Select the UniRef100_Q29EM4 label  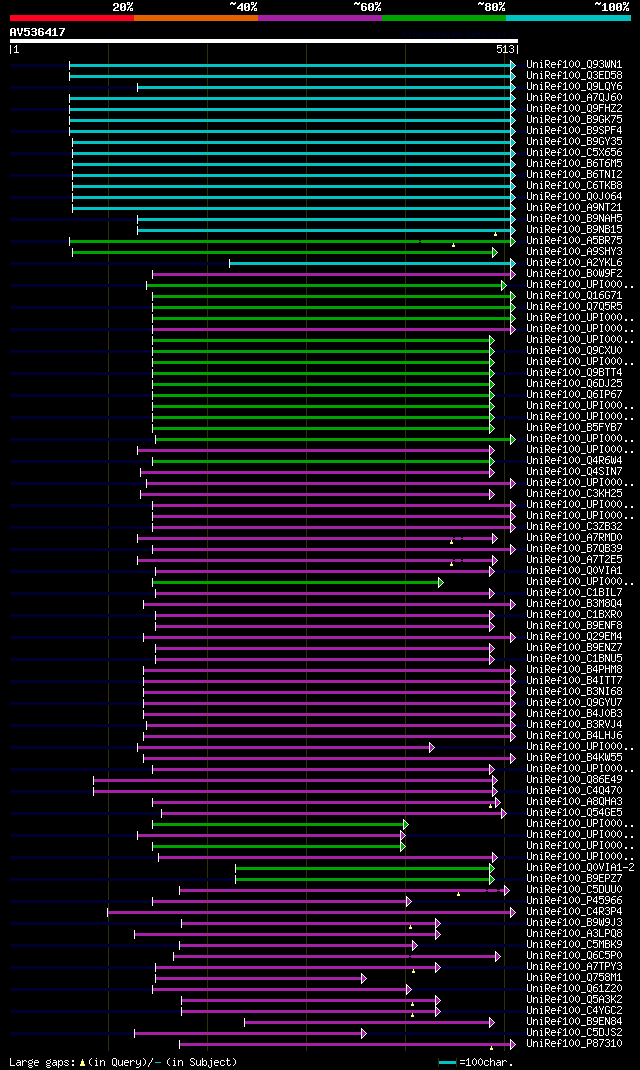click(574, 637)
